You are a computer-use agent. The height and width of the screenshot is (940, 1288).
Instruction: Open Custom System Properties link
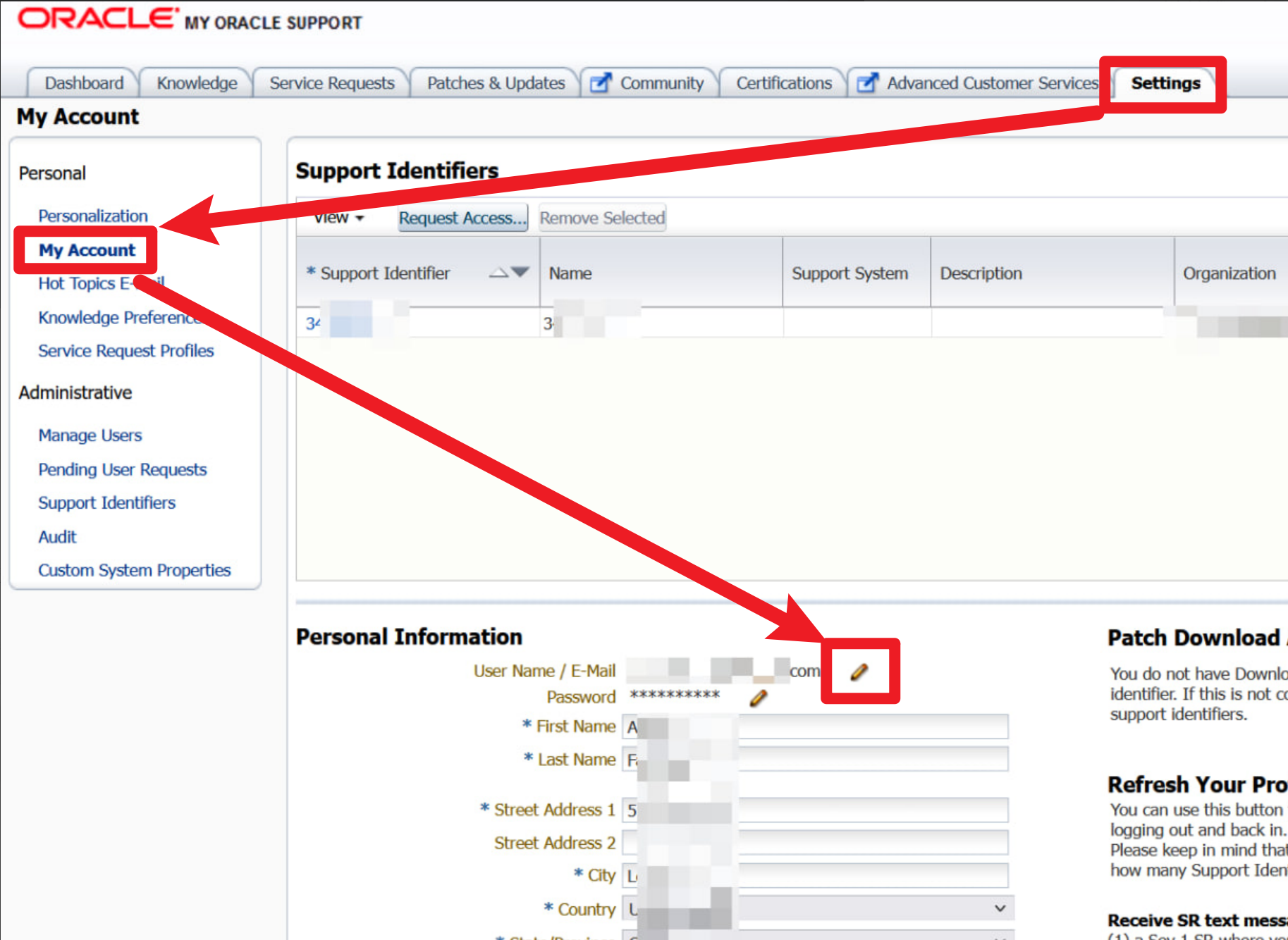(135, 570)
